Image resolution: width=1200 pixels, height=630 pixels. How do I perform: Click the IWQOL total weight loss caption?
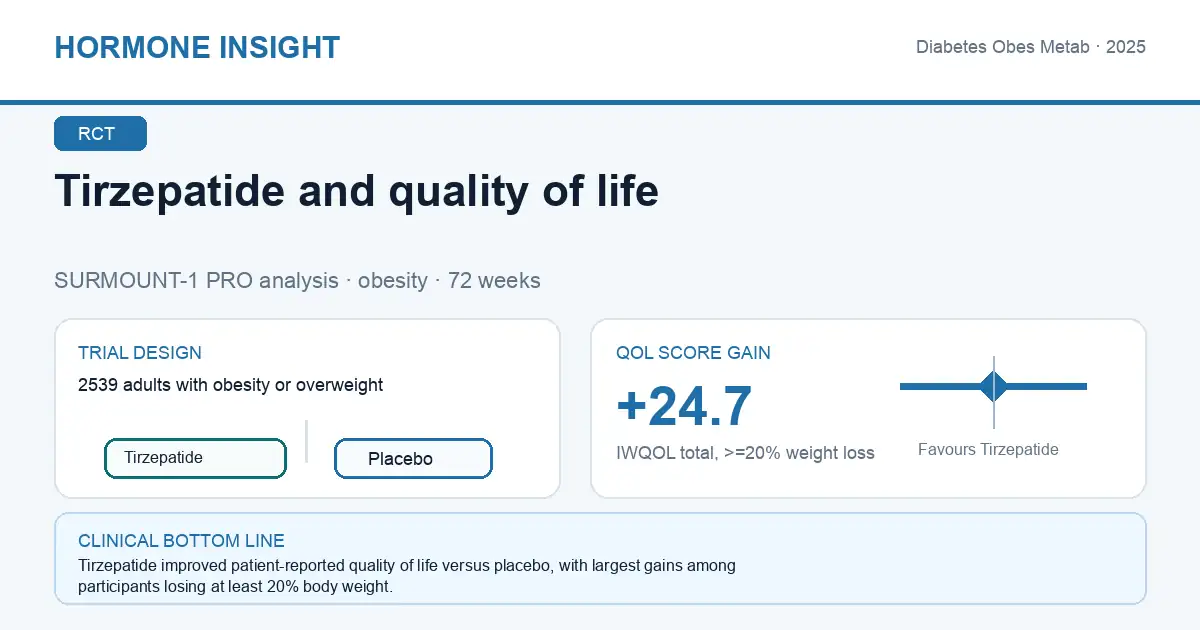click(x=745, y=453)
